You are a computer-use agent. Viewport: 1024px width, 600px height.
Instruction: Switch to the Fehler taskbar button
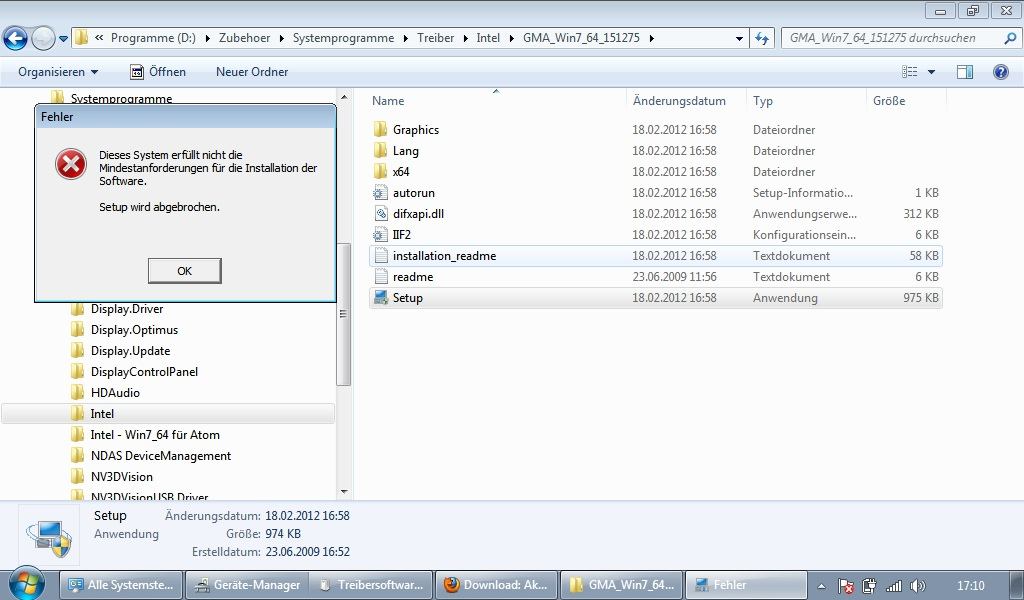tap(746, 585)
